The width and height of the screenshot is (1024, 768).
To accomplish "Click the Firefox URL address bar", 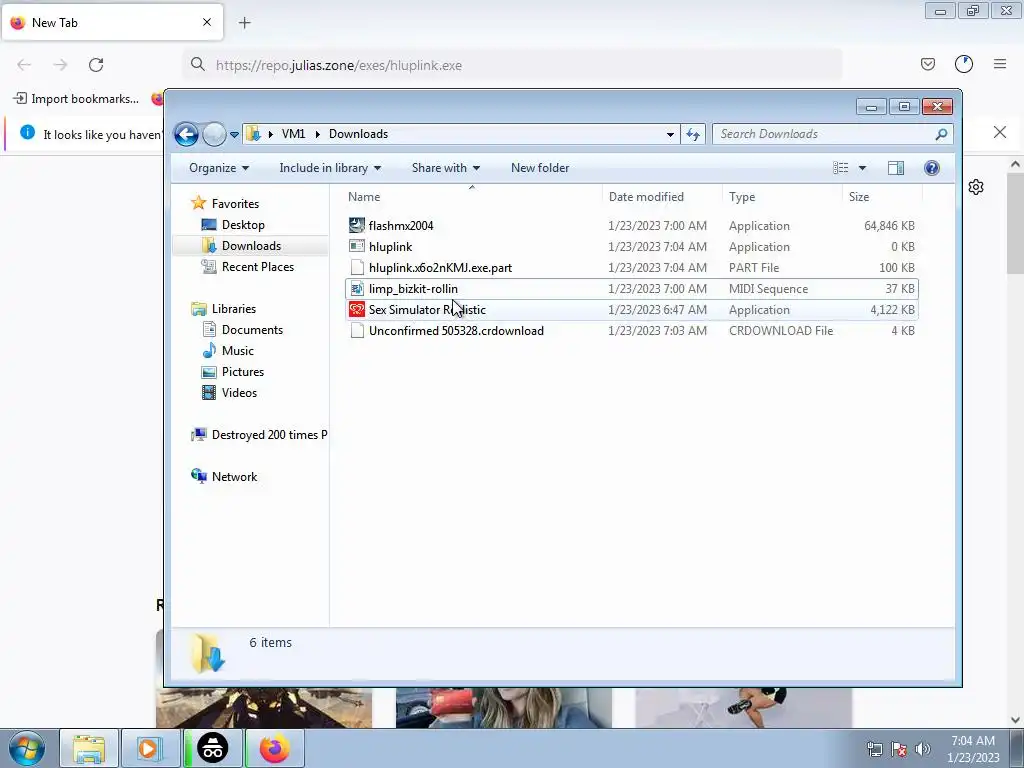I will point(512,65).
